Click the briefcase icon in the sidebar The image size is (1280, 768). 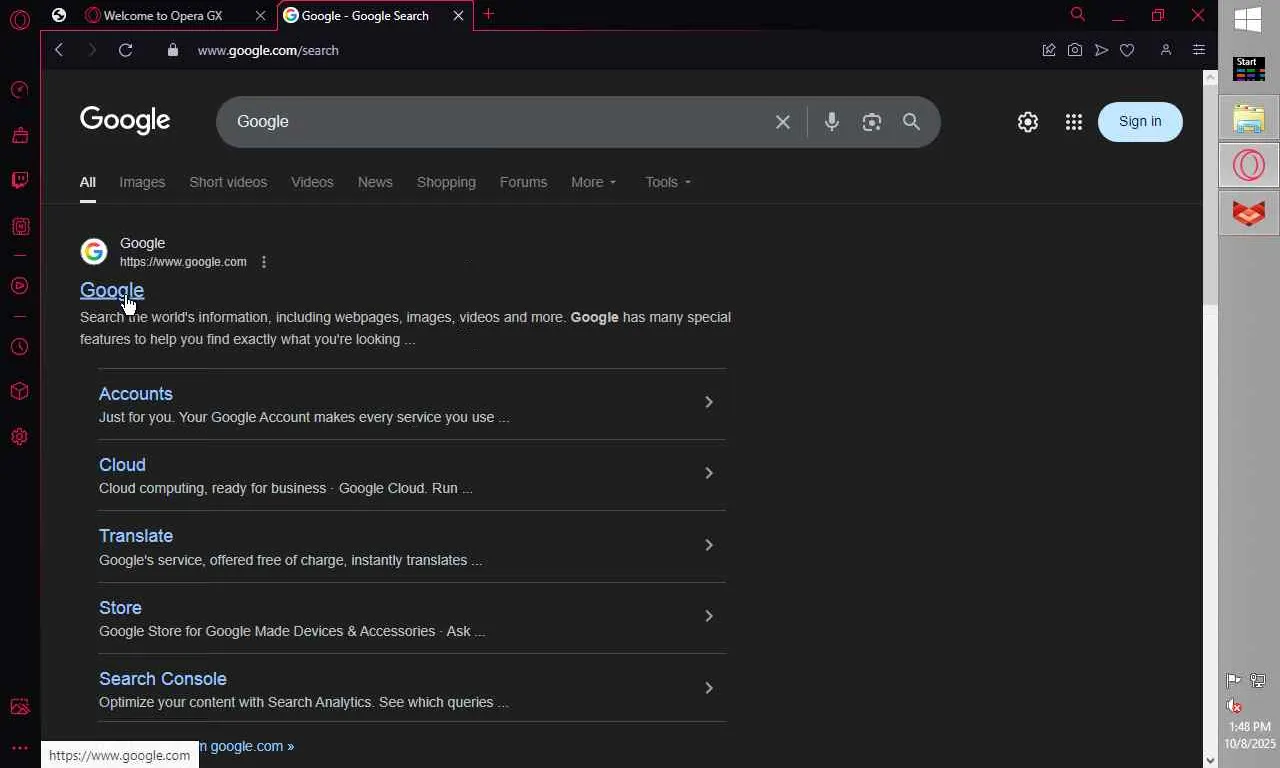coord(19,135)
